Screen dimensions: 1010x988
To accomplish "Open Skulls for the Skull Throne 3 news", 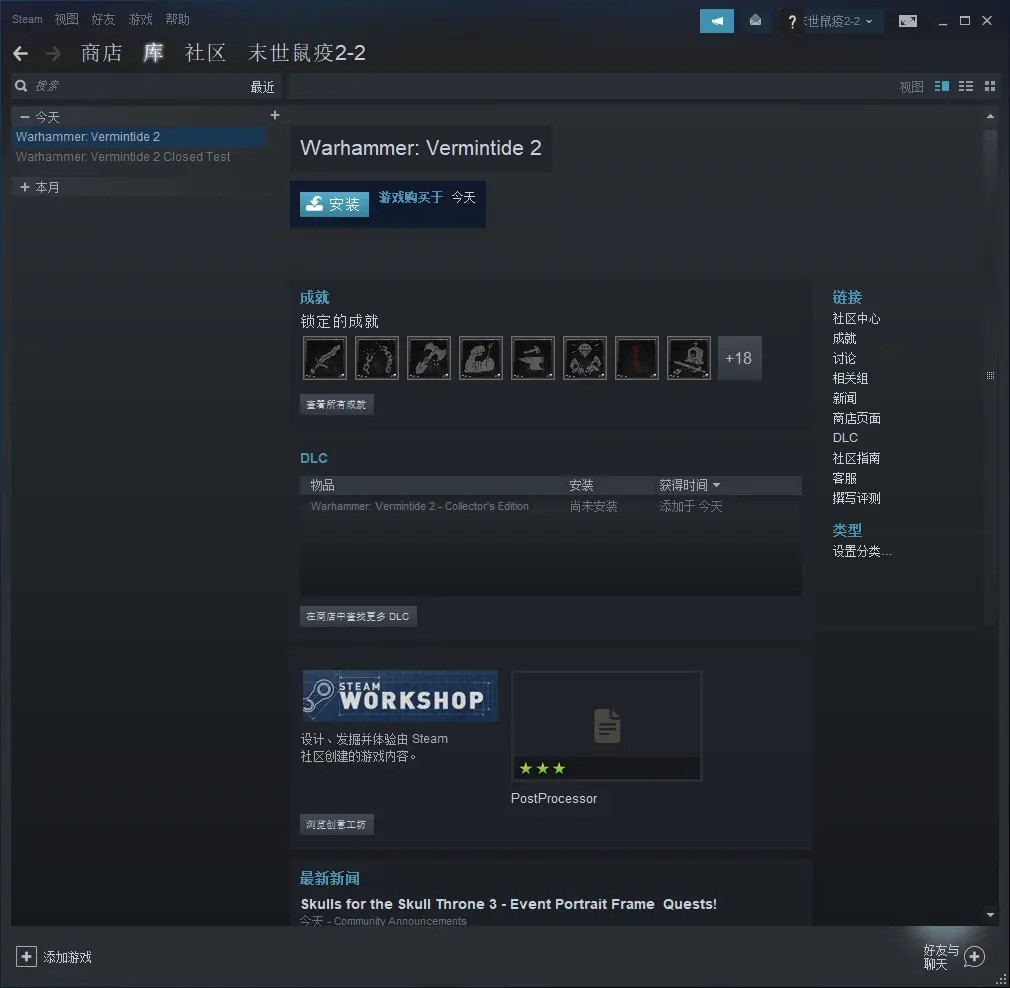I will click(508, 904).
